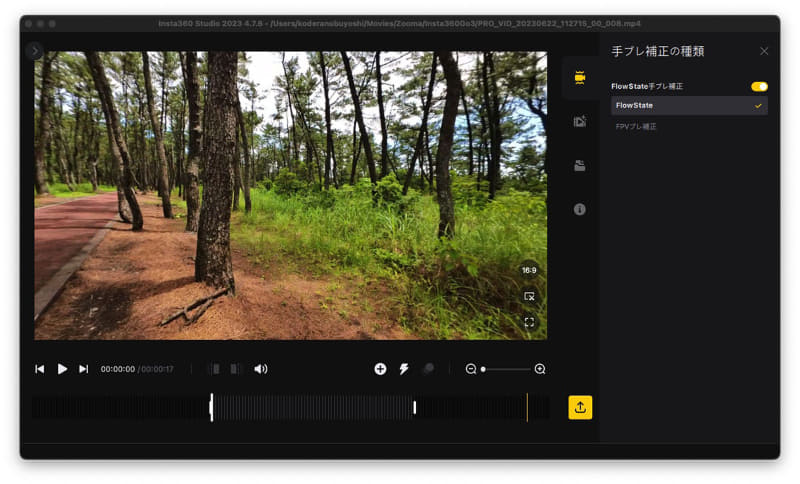Click the timeline zoom slider handle

pos(483,369)
